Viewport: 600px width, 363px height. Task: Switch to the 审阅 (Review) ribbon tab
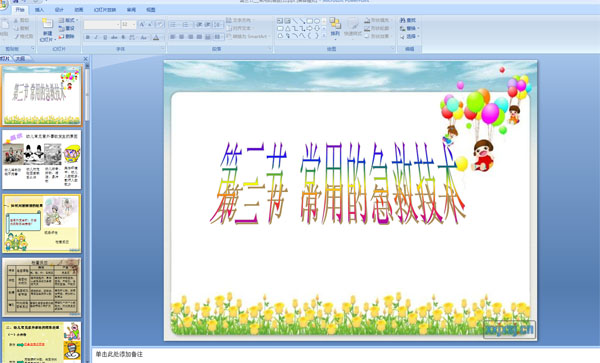click(131, 10)
